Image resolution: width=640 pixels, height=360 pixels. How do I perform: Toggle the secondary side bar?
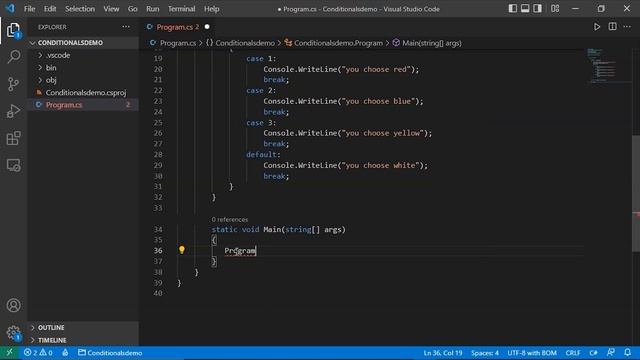[538, 9]
